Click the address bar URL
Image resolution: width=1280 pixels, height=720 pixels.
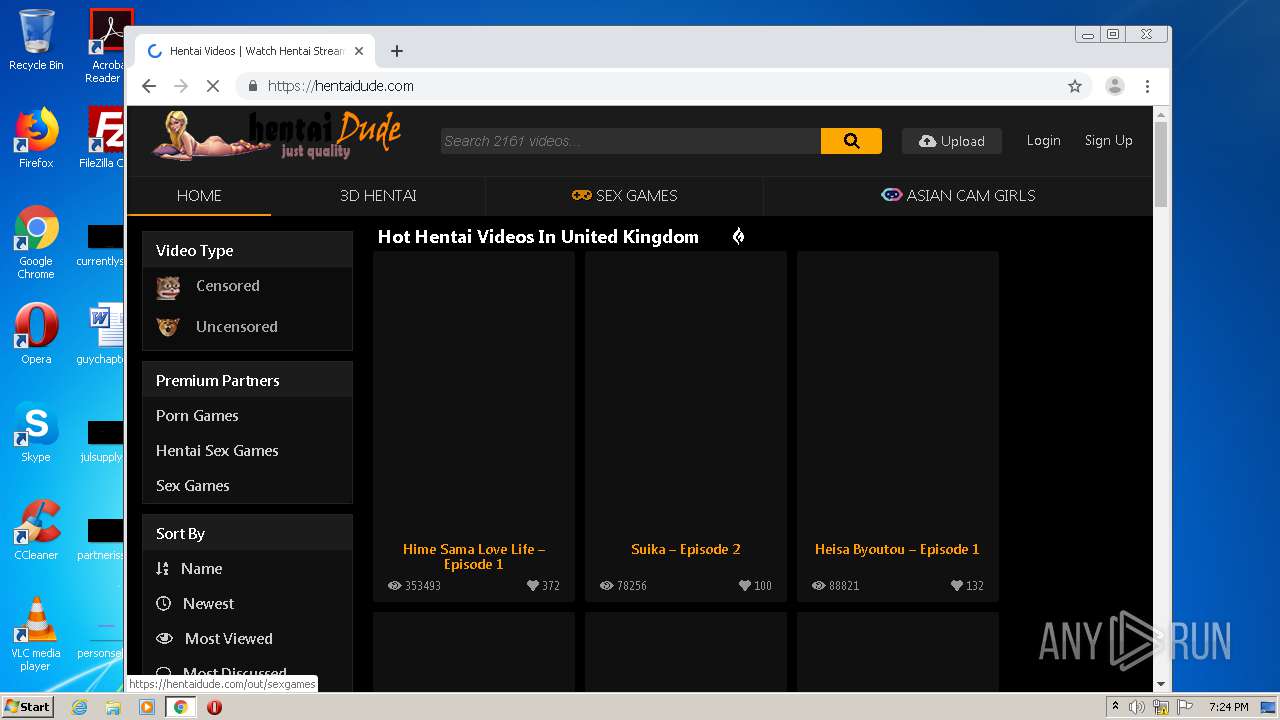340,86
